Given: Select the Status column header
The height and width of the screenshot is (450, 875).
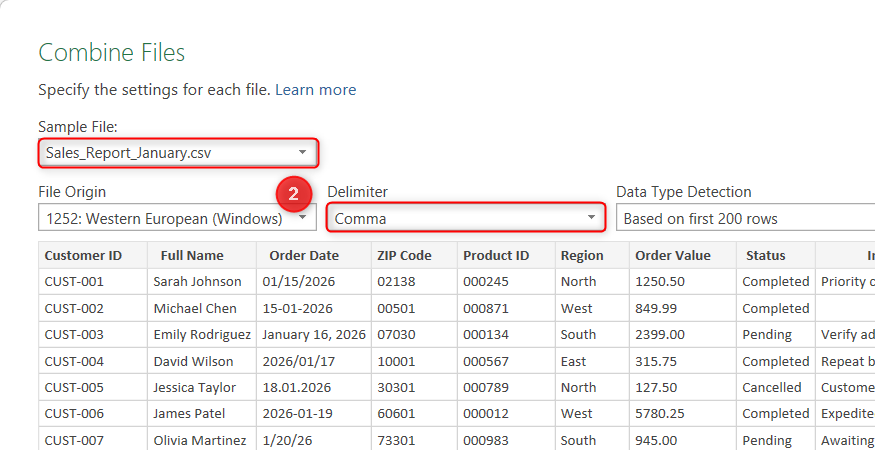Looking at the screenshot, I should pyautogui.click(x=776, y=255).
